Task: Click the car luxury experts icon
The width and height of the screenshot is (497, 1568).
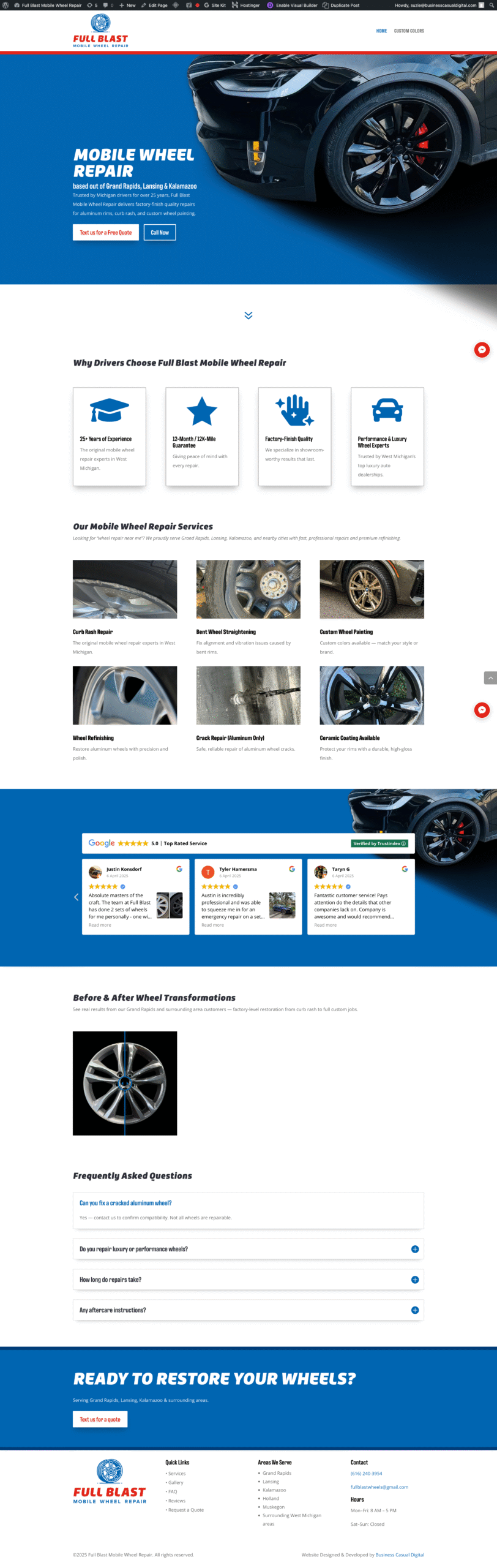Action: (x=387, y=410)
